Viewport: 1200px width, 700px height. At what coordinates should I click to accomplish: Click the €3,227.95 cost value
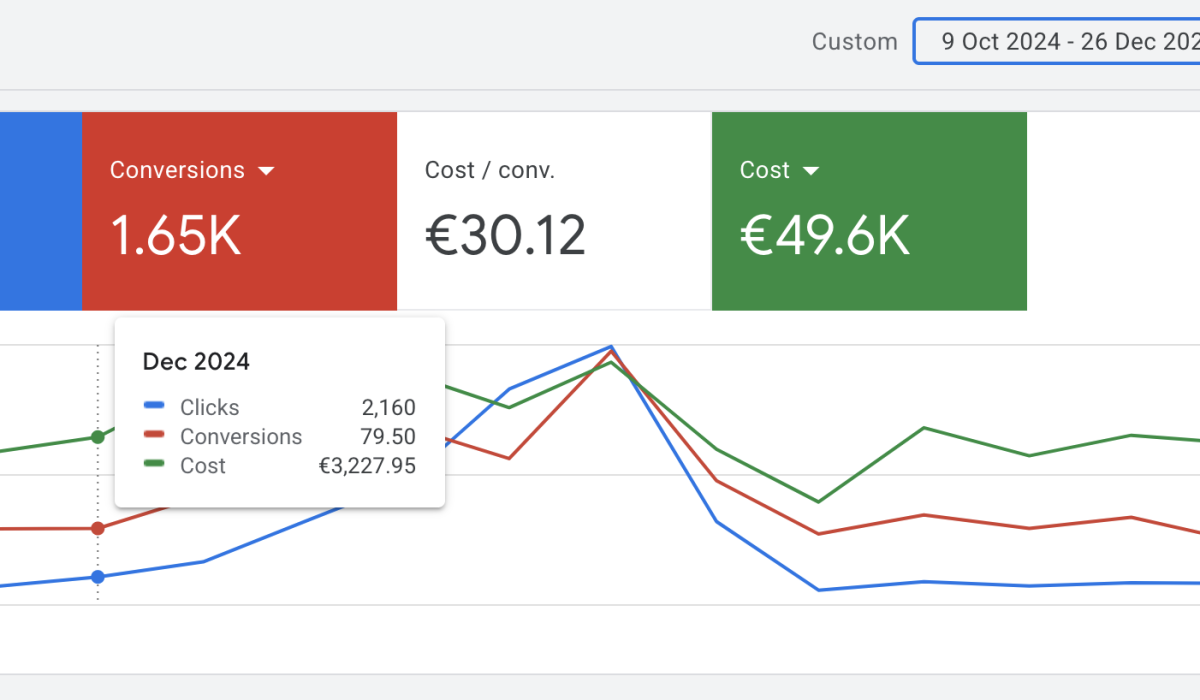click(x=367, y=465)
